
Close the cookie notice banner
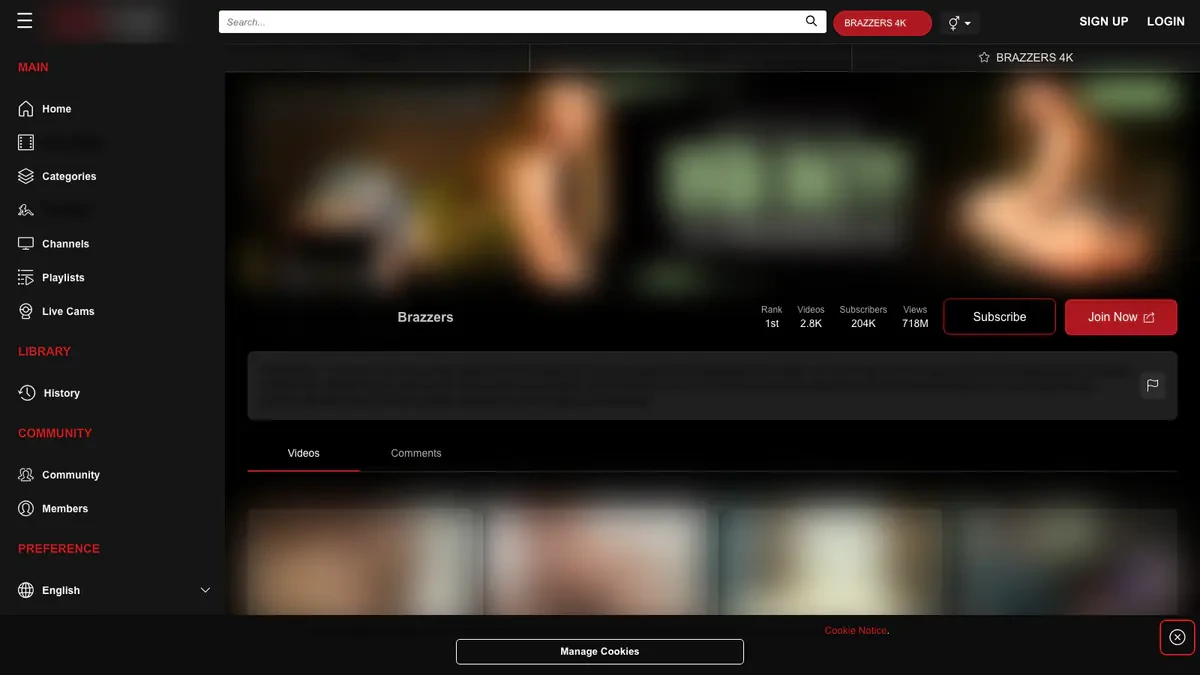pyautogui.click(x=1177, y=637)
